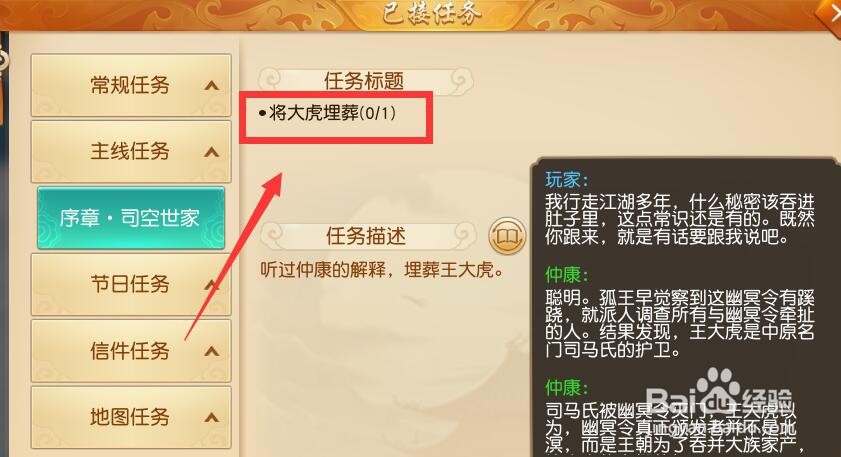
Task: Expand the 地图任务 chevron arrow
Action: coord(212,417)
